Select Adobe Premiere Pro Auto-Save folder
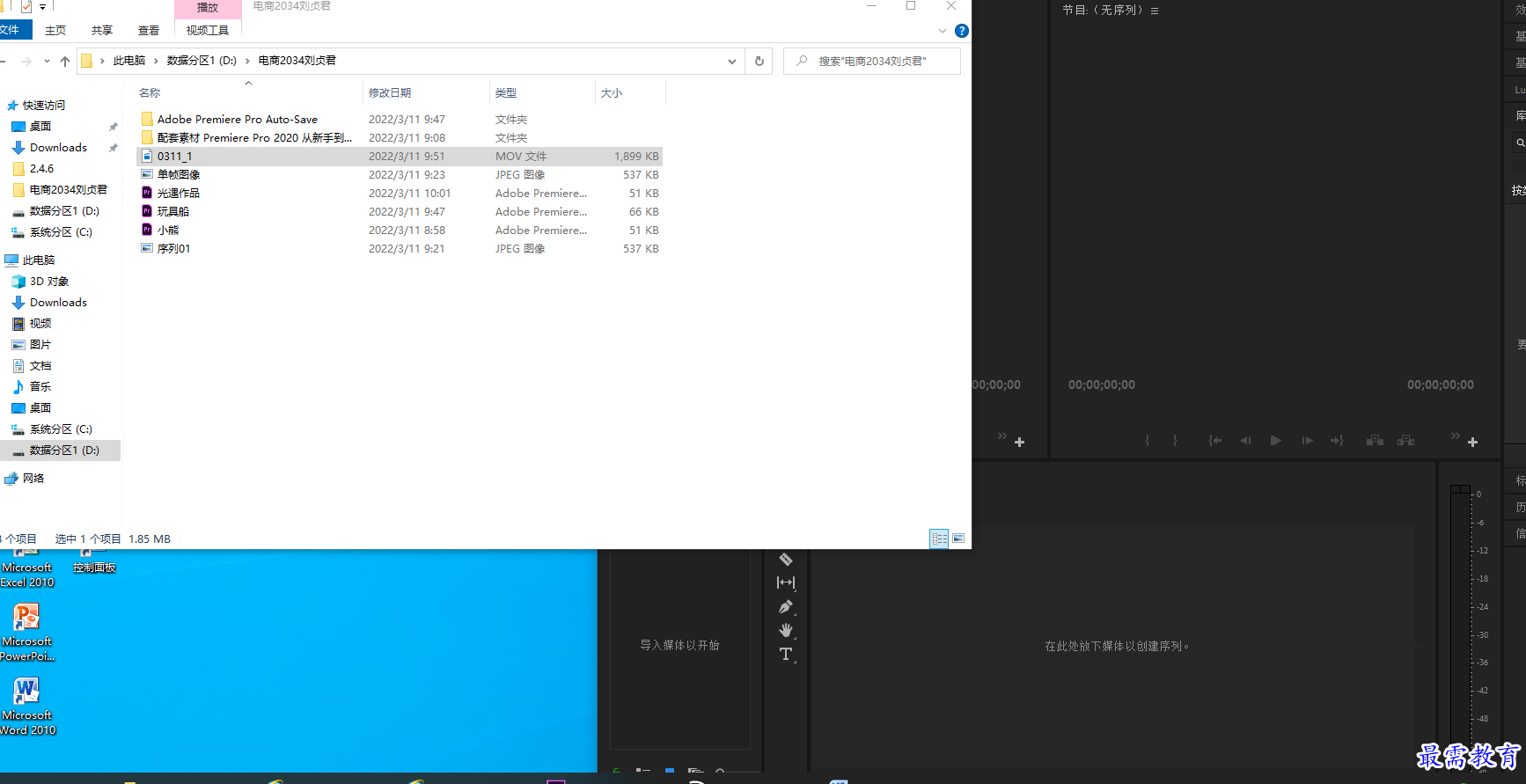 pyautogui.click(x=400, y=120)
